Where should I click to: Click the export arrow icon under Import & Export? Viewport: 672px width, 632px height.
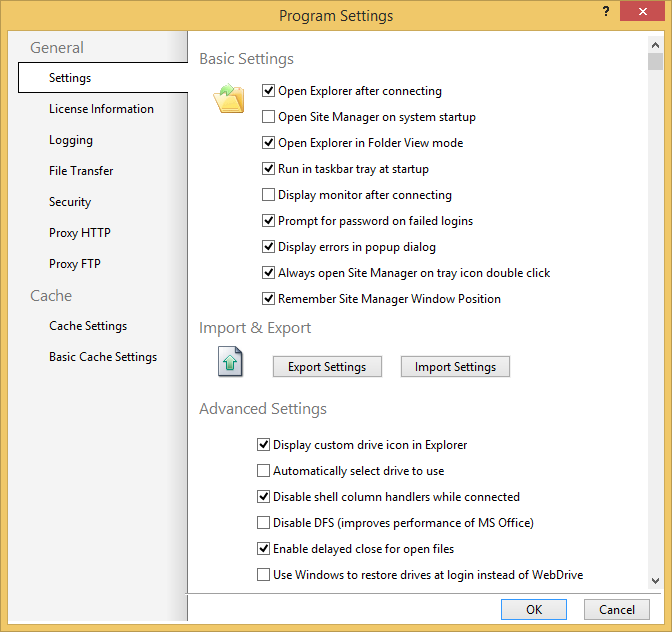(x=231, y=362)
